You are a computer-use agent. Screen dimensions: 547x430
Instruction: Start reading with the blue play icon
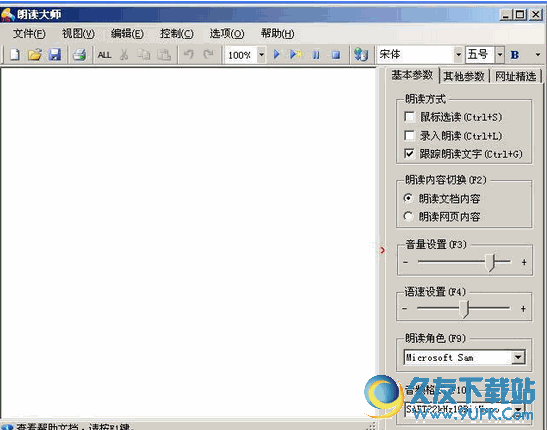pos(277,54)
